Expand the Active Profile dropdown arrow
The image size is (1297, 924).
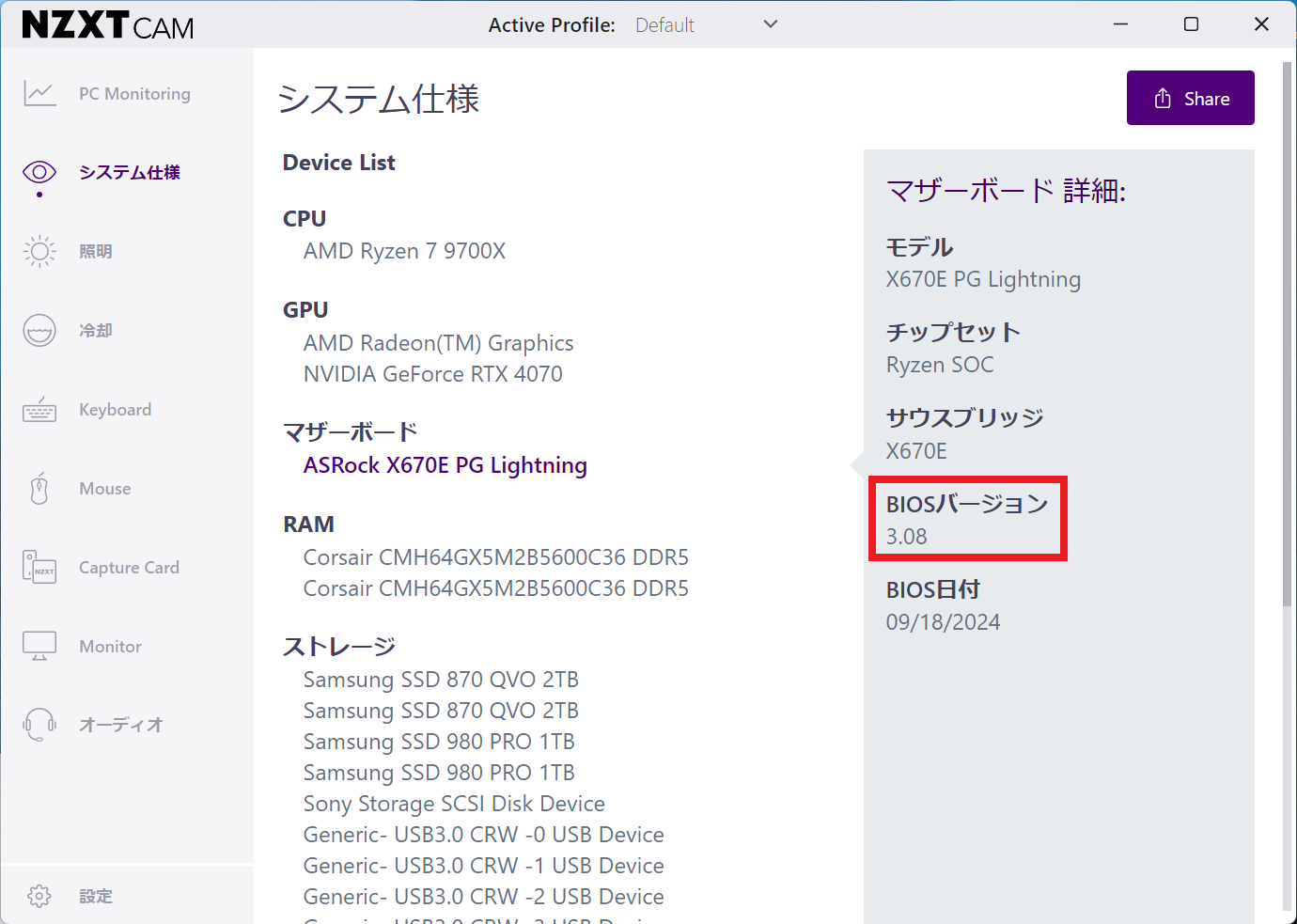(x=771, y=24)
